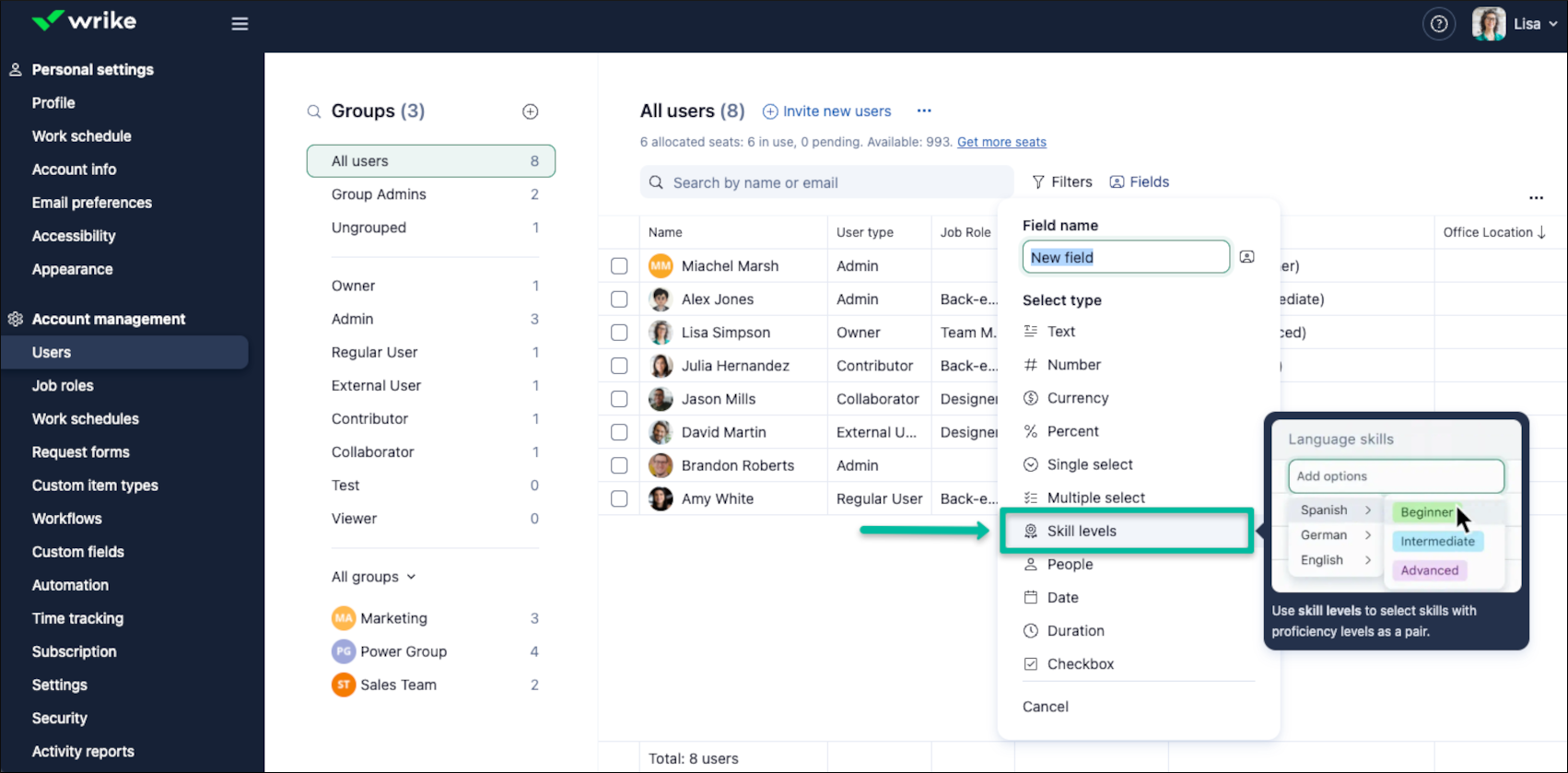1568x773 pixels.
Task: Select the green Beginner level tag
Action: tap(1426, 512)
